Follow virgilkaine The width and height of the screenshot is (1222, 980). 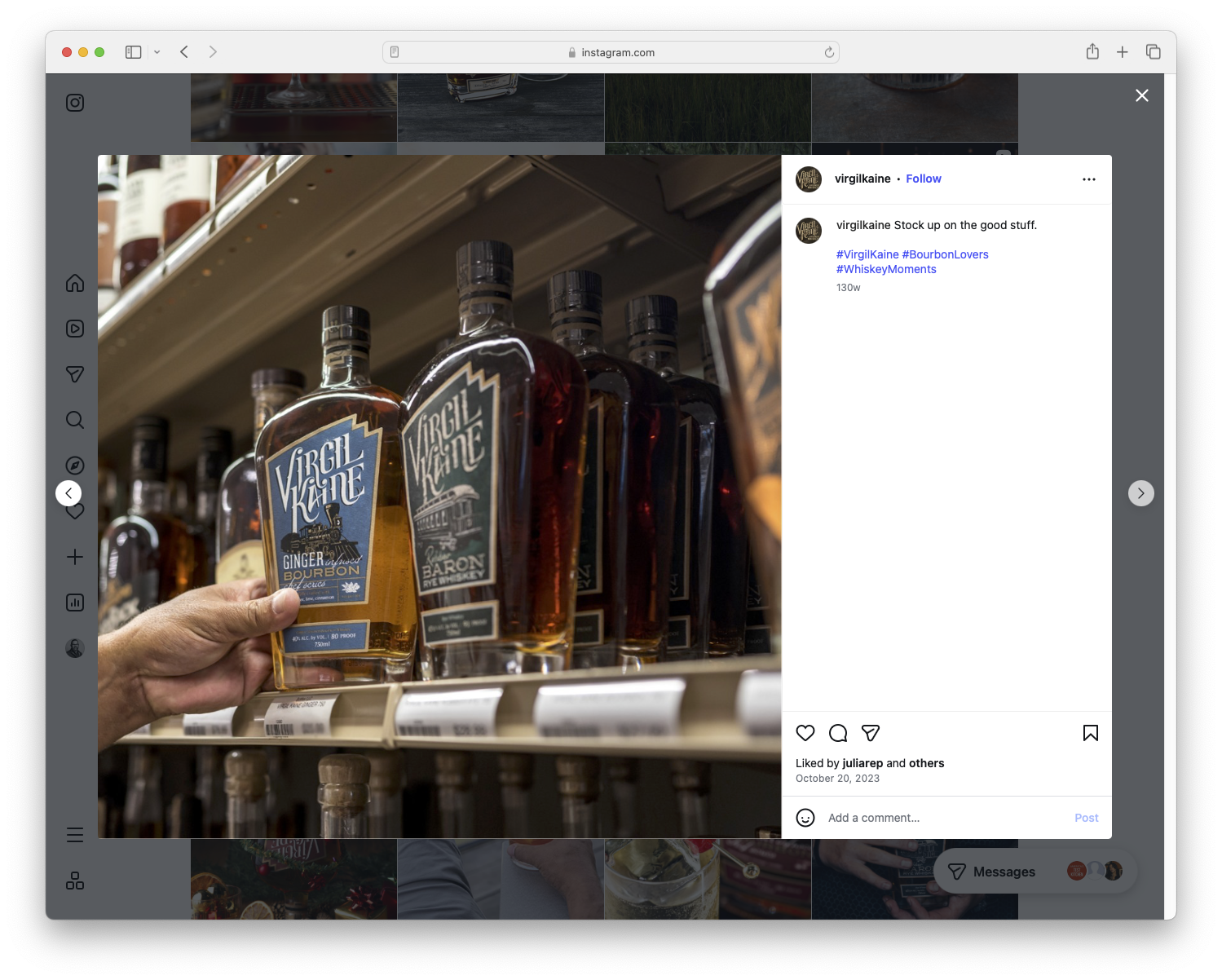[x=923, y=179]
